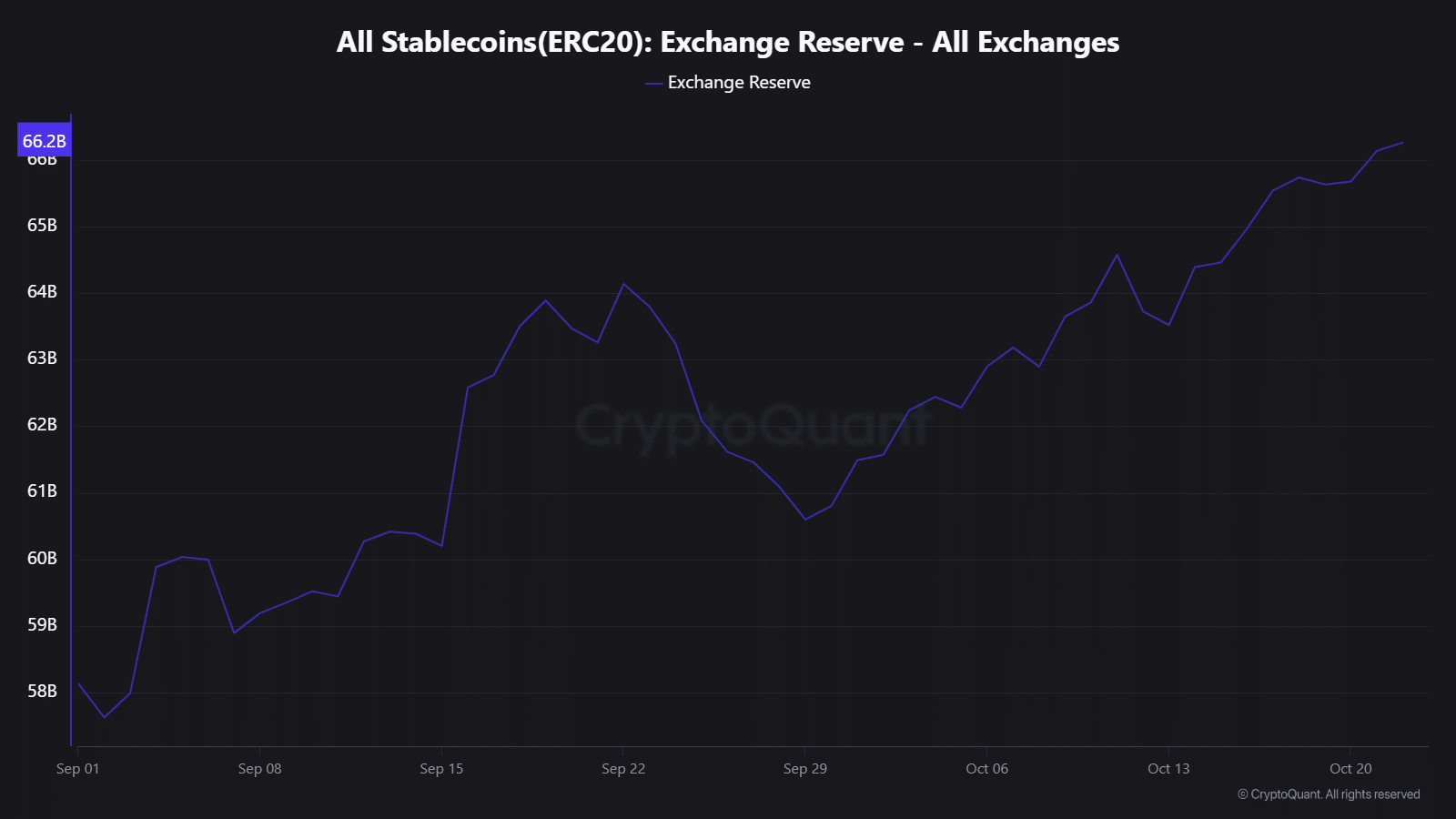Click the 59B y-axis label
This screenshot has width=1456, height=819.
click(x=42, y=625)
